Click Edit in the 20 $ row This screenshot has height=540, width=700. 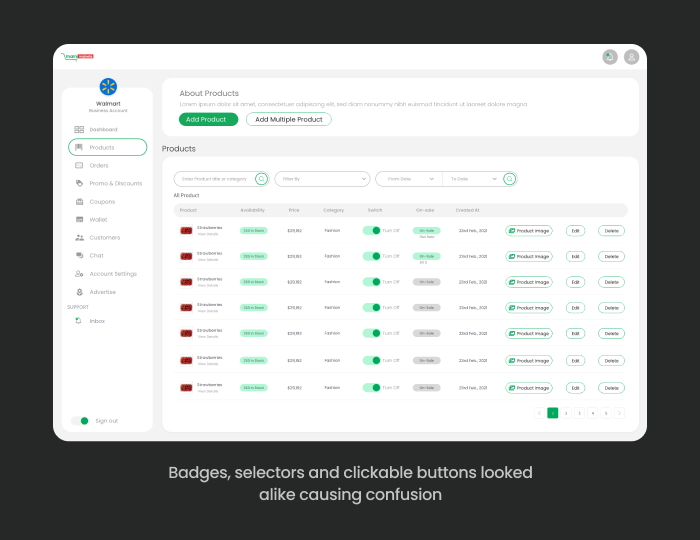pyautogui.click(x=575, y=257)
